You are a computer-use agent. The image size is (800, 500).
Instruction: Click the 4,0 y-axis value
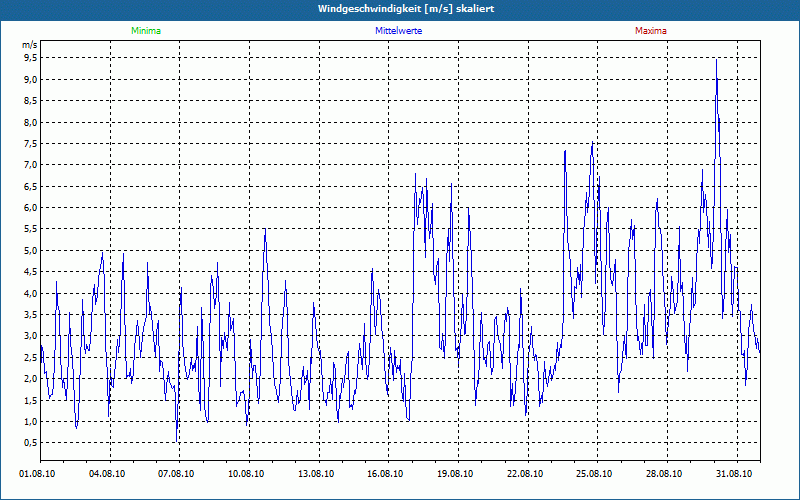pos(31,293)
